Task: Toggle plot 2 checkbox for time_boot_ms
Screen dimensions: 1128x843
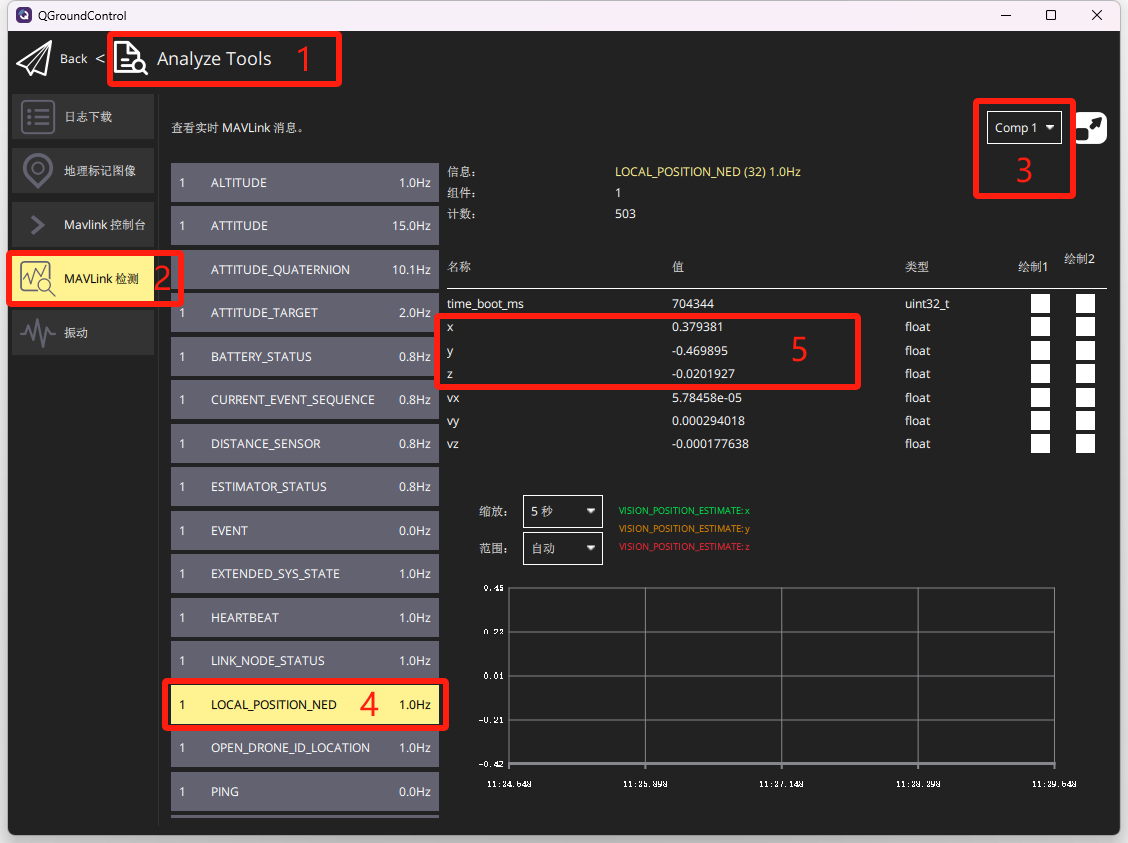Action: (1086, 304)
